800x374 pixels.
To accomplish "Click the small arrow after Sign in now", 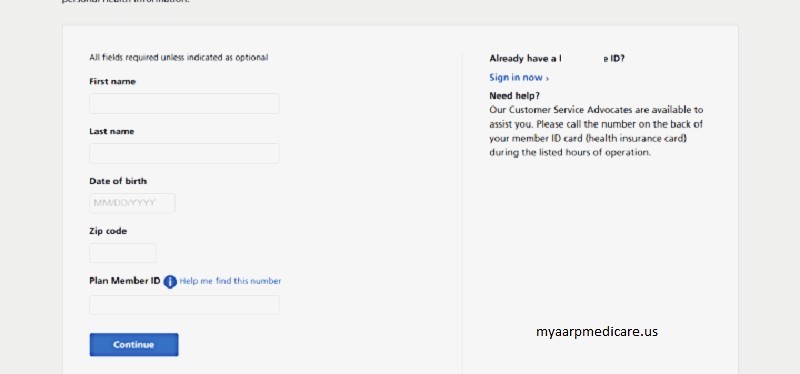I will tap(547, 79).
